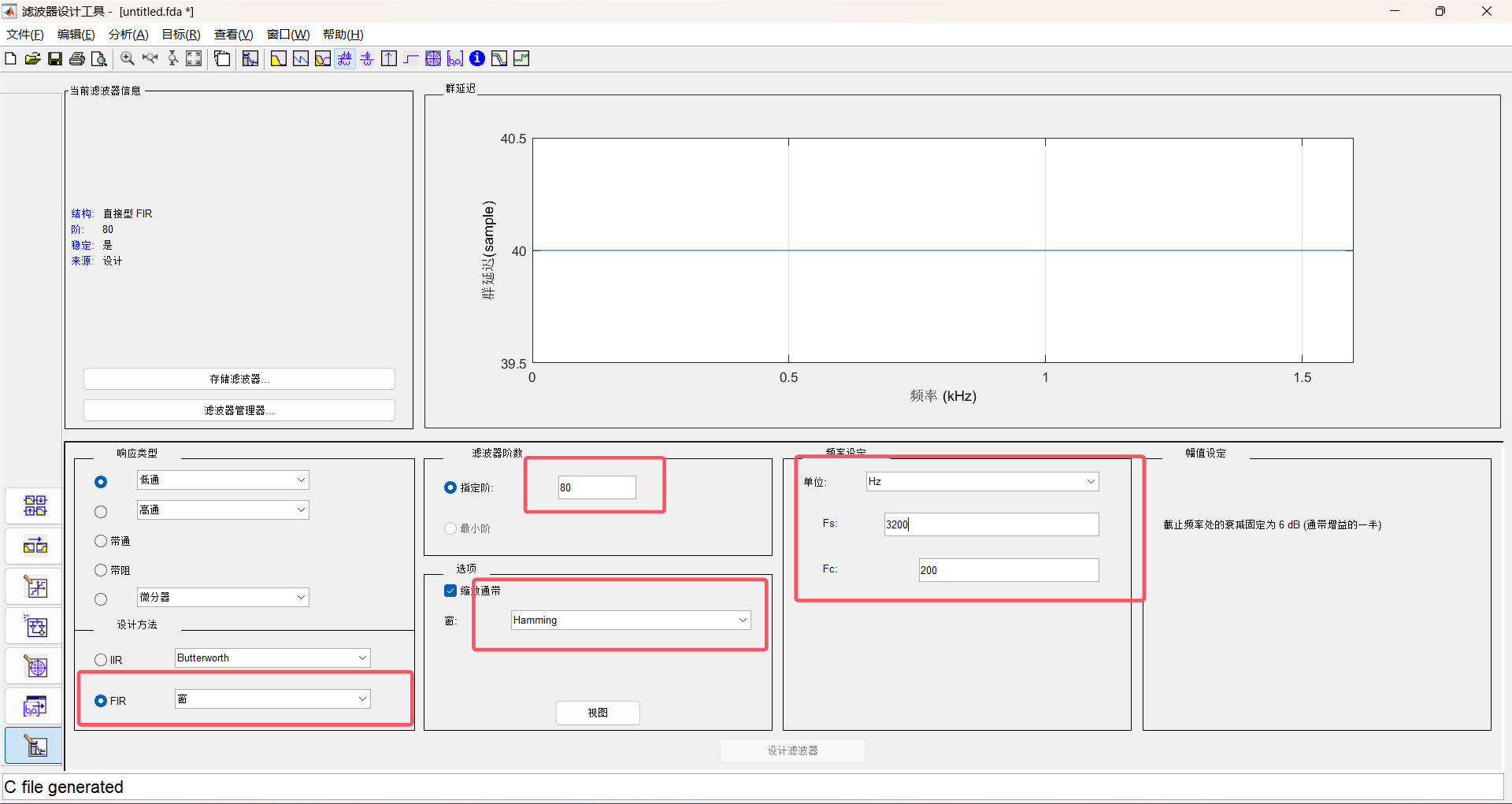The height and width of the screenshot is (804, 1512).
Task: Display the step response plot
Action: (411, 58)
